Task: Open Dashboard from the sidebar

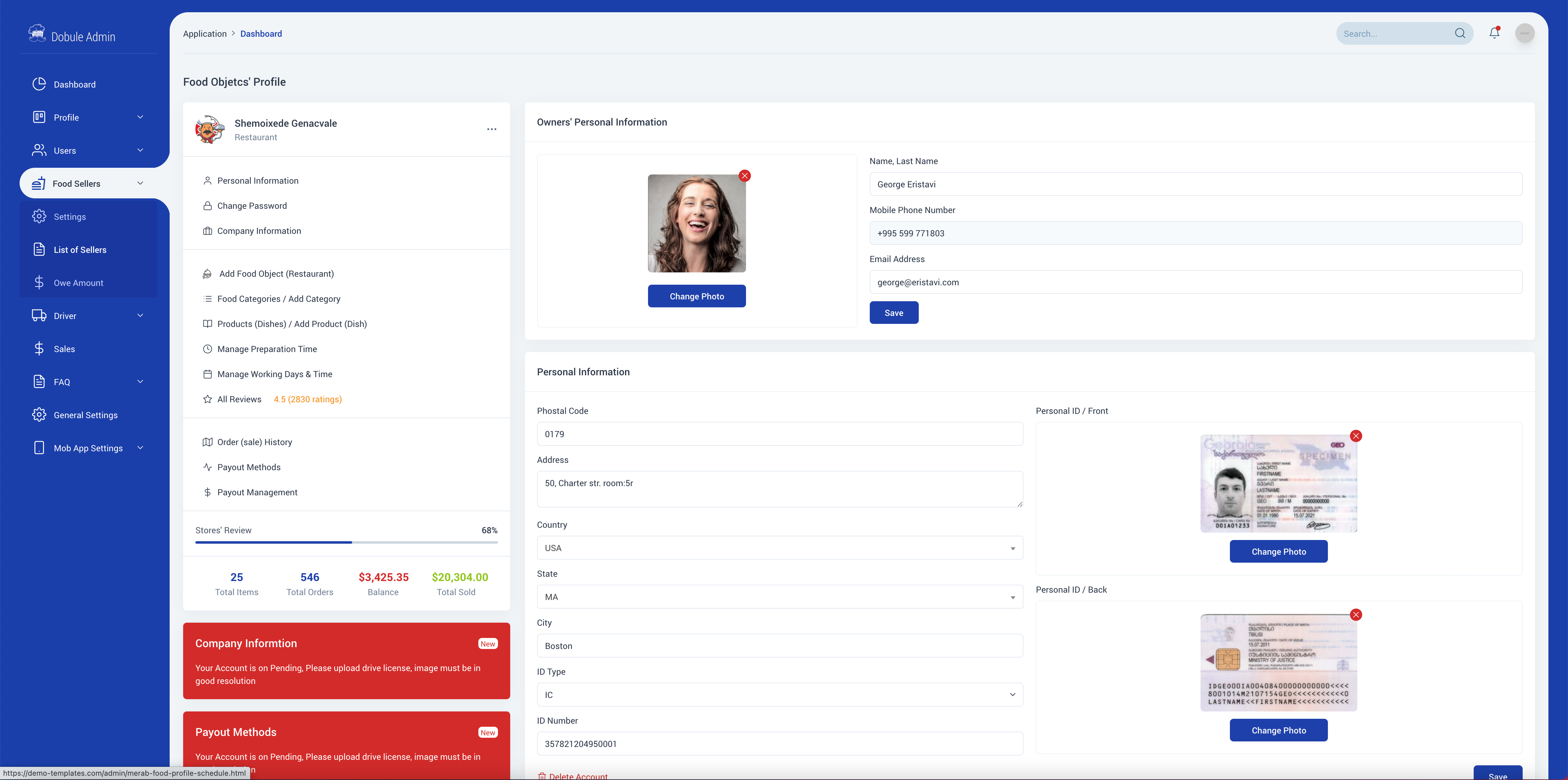Action: [x=74, y=84]
